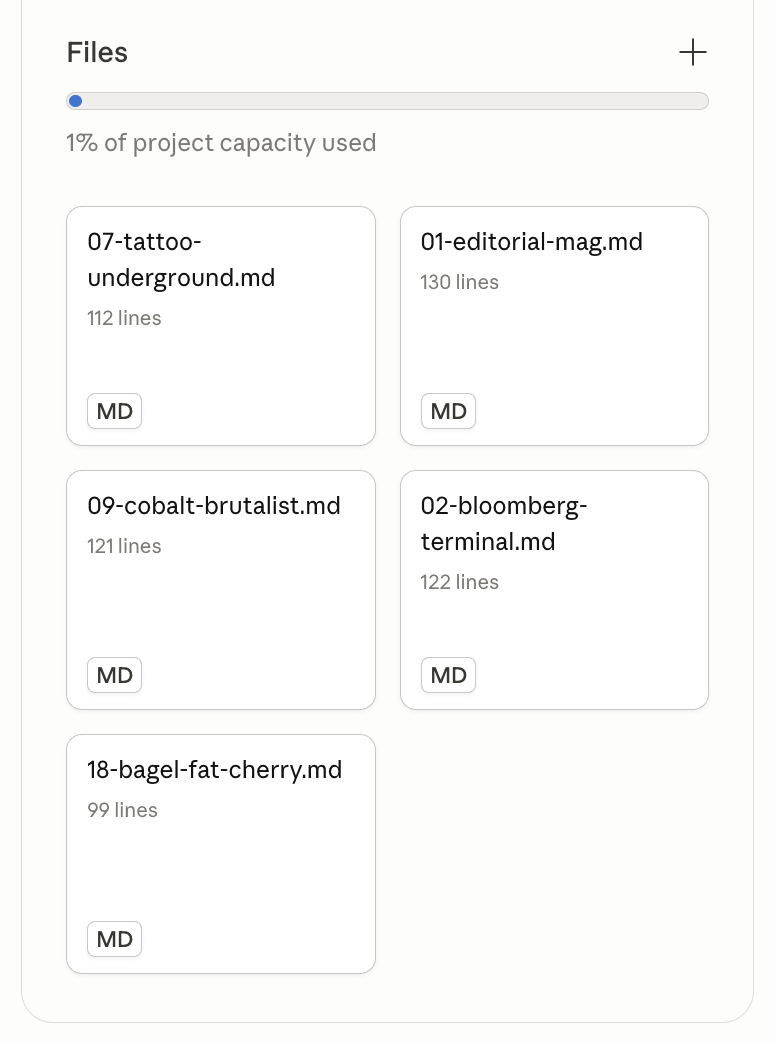Click the MD badge on 18-bagel-fat-cherry

click(x=114, y=939)
